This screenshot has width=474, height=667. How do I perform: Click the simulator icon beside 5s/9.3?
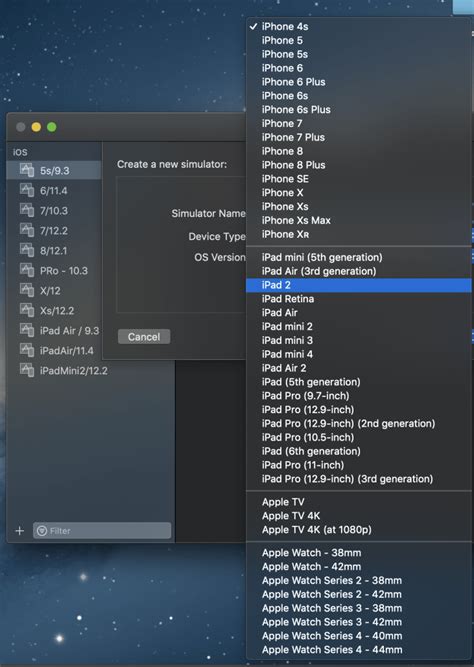(27, 170)
